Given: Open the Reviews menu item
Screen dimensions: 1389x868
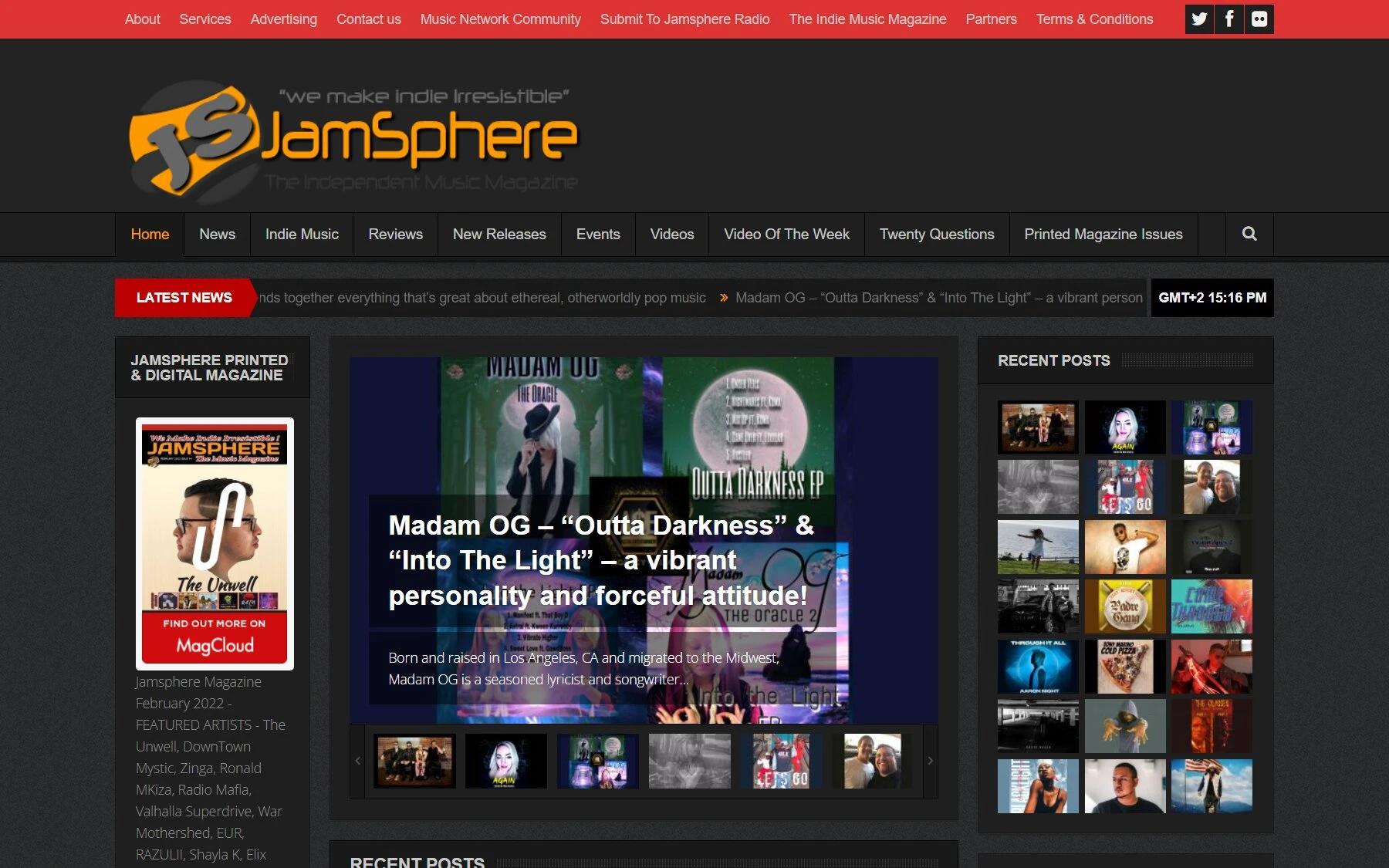Looking at the screenshot, I should (x=395, y=234).
